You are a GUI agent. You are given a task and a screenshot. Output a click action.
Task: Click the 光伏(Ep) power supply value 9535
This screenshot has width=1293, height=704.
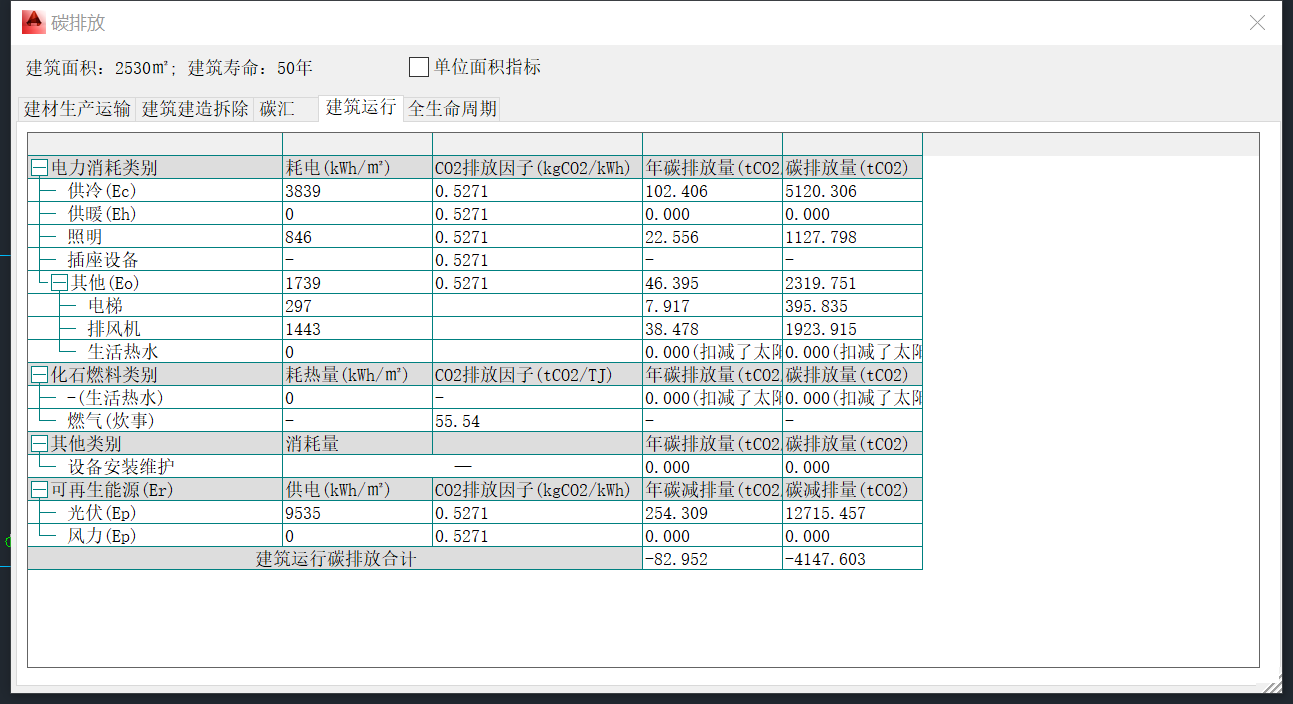pos(304,513)
